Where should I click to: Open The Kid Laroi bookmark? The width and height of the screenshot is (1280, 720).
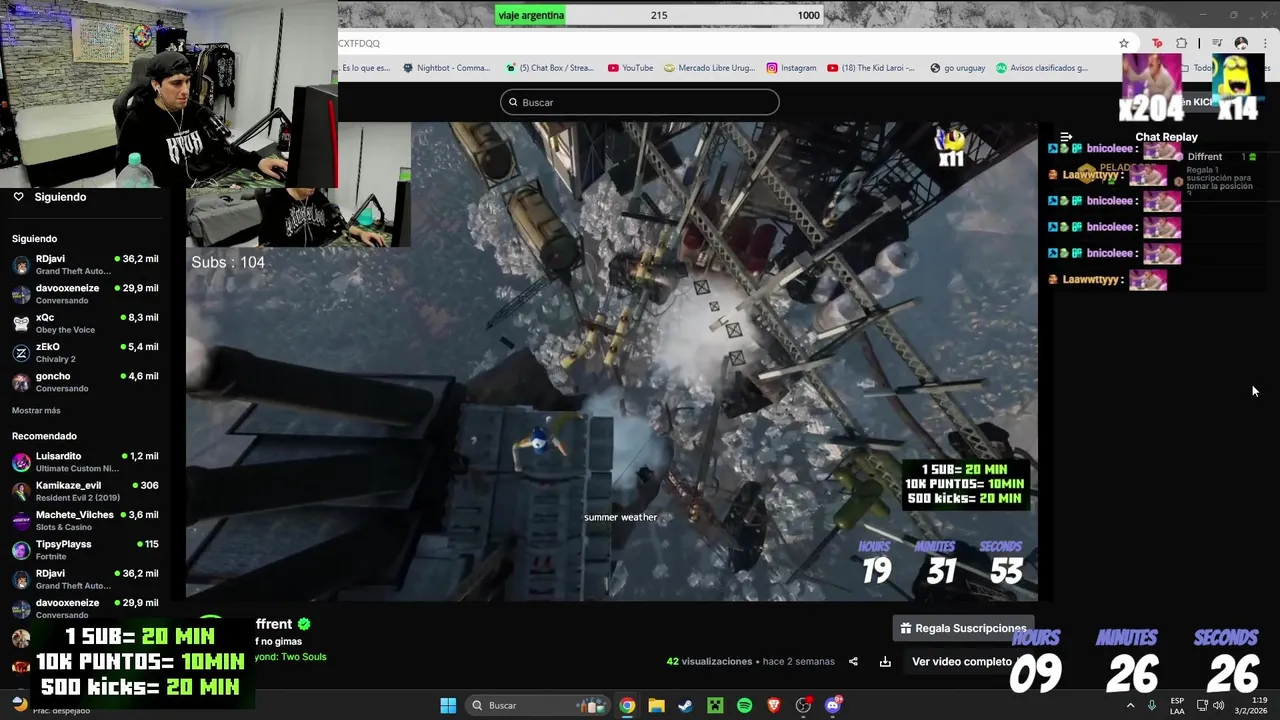[872, 68]
